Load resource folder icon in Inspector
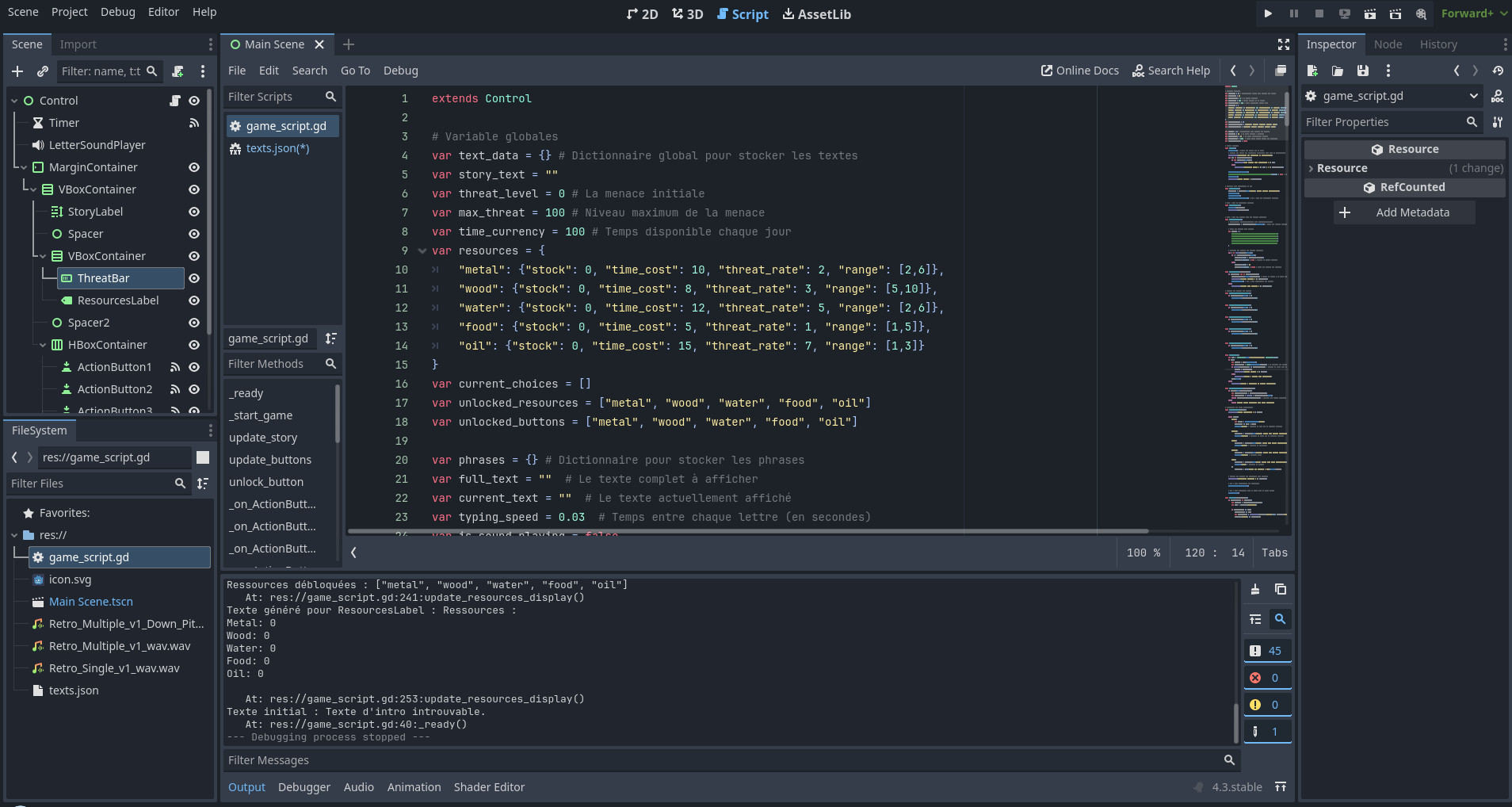Screen dimensions: 1512x807 (x=1338, y=71)
